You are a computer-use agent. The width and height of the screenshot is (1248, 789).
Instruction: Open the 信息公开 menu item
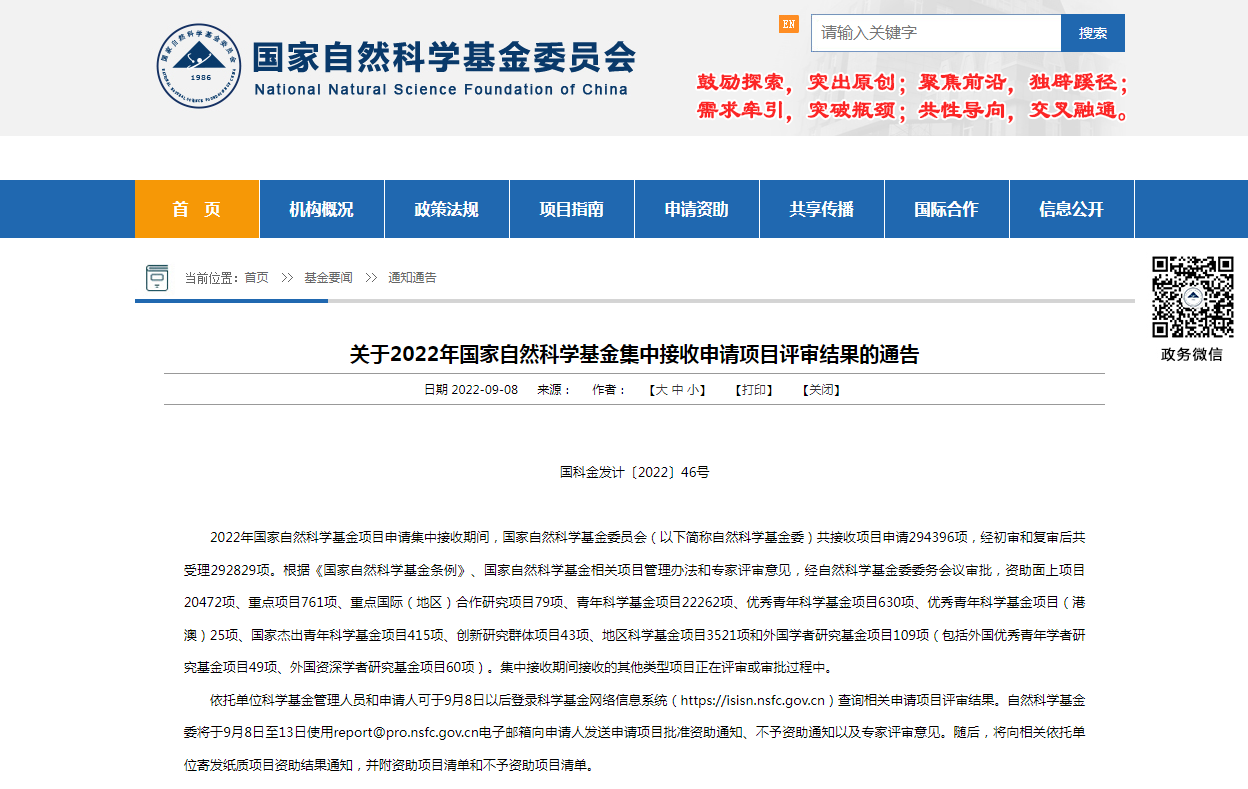click(x=1072, y=209)
